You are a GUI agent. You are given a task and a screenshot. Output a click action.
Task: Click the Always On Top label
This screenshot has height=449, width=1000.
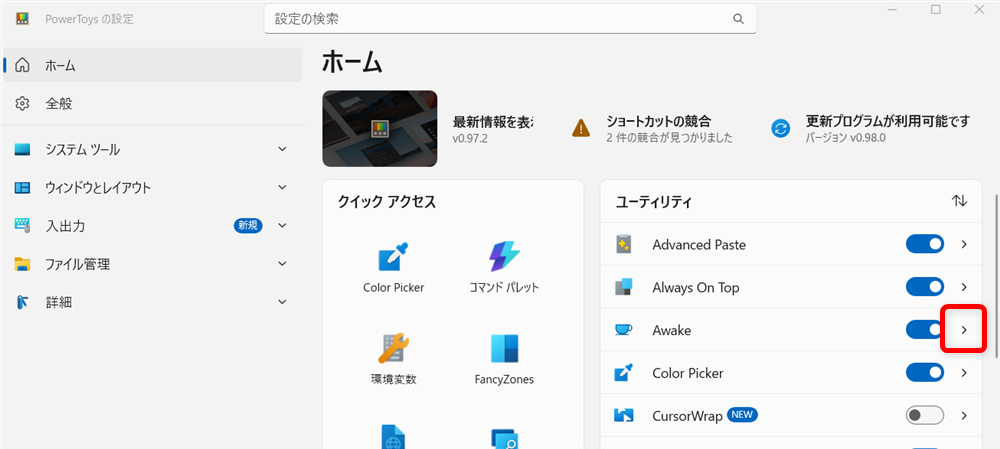click(x=696, y=287)
